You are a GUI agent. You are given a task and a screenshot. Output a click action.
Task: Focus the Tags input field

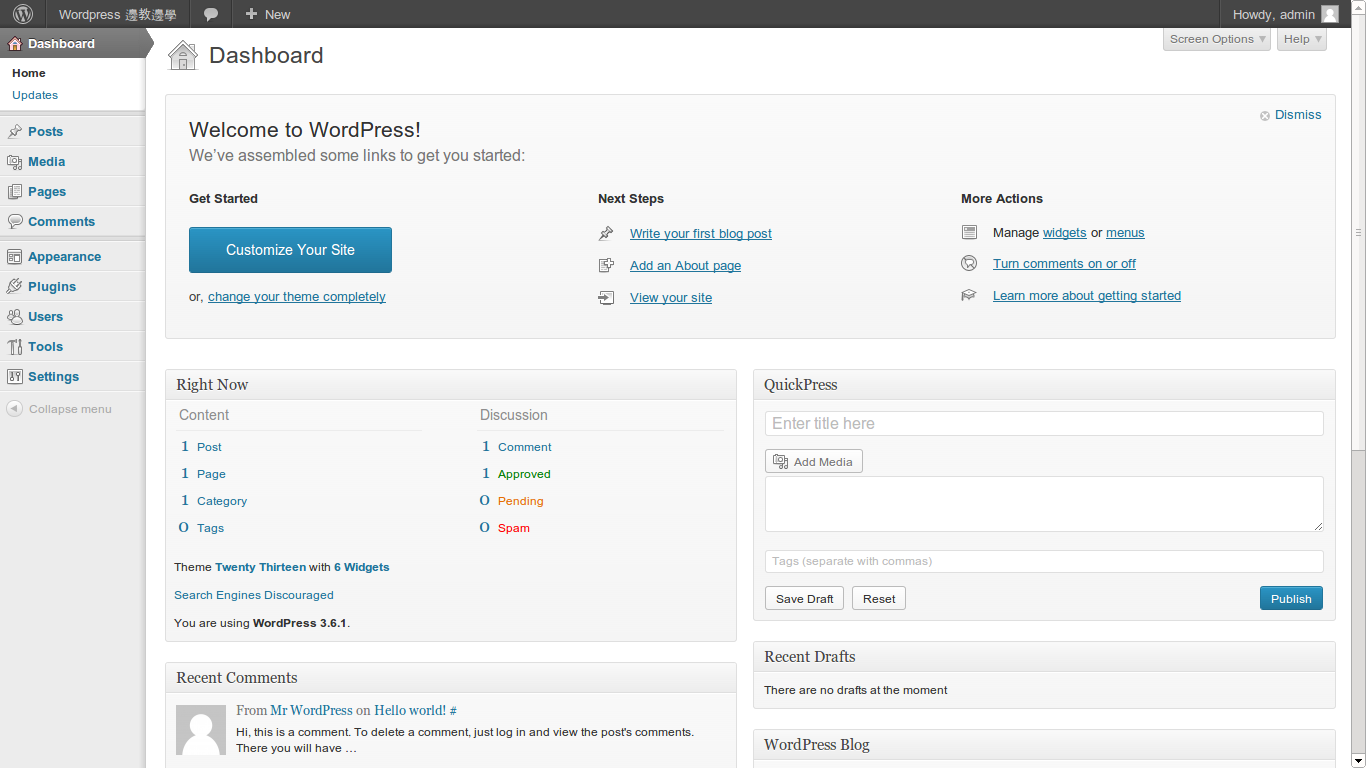1044,561
